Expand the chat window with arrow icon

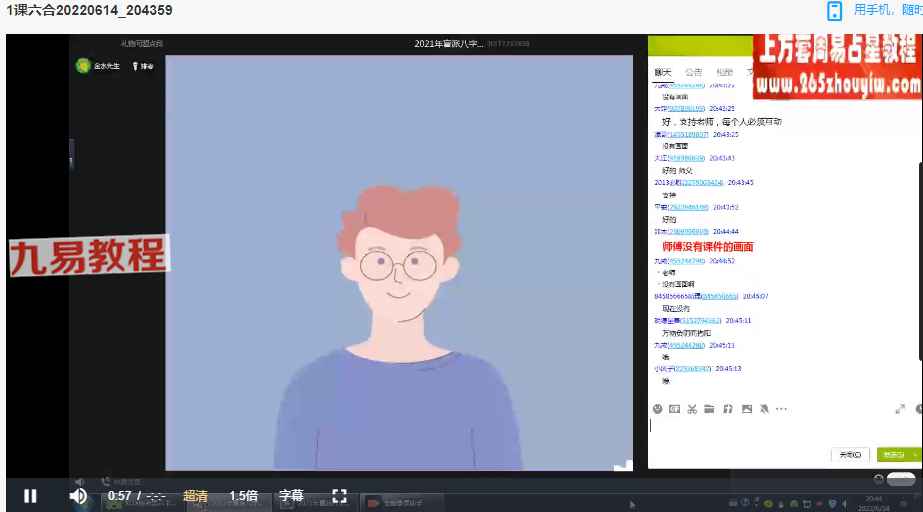(899, 408)
